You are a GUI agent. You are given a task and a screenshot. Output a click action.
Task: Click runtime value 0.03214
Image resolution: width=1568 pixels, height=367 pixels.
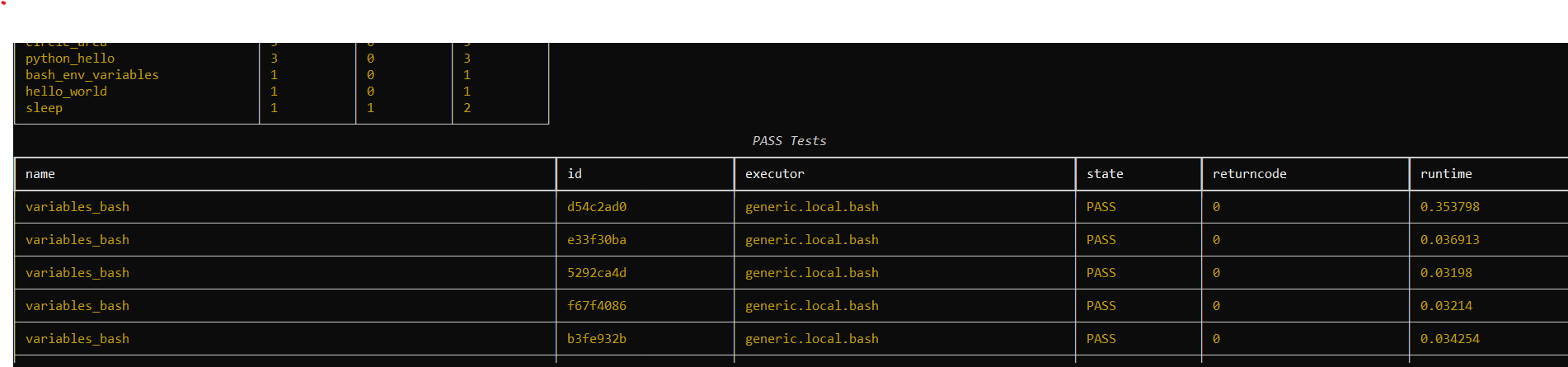pos(1446,306)
